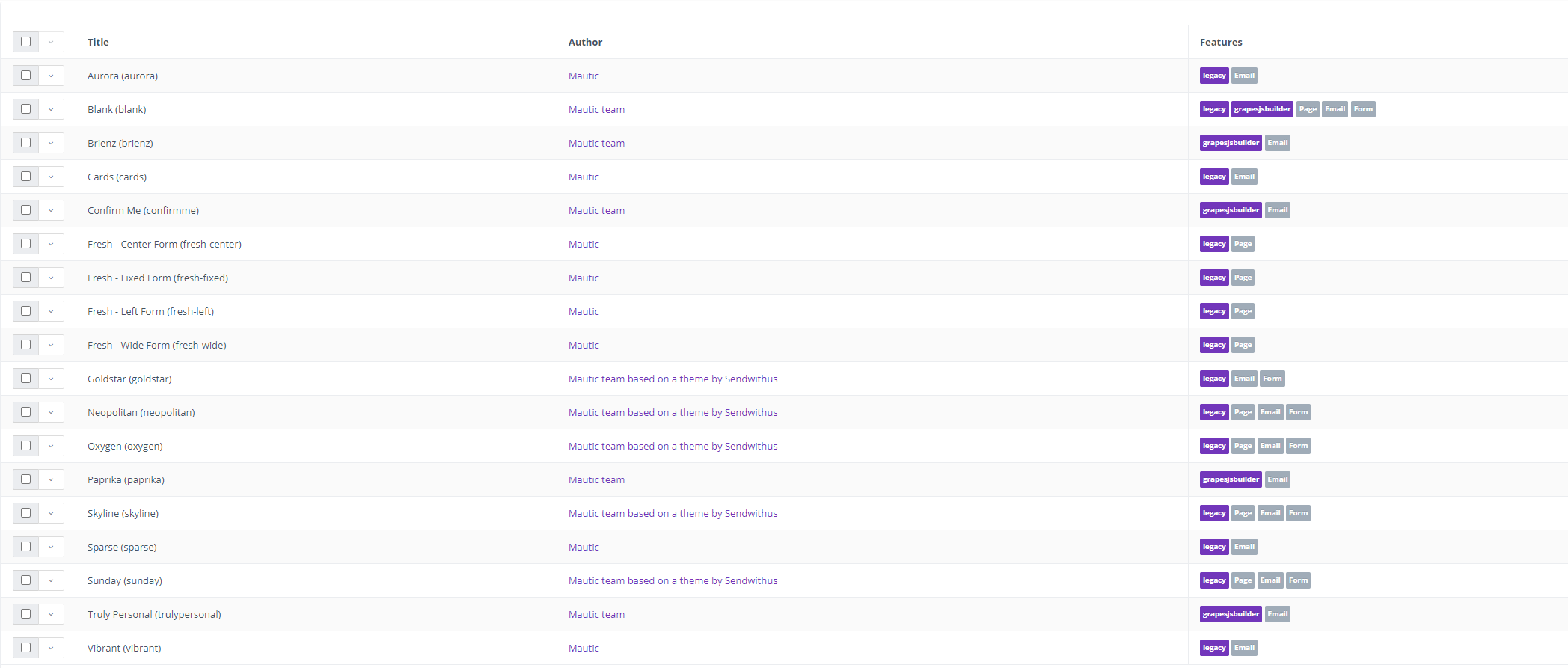Expand the Blank theme actions dropdown
Screen dimensions: 1568x668
coord(51,109)
